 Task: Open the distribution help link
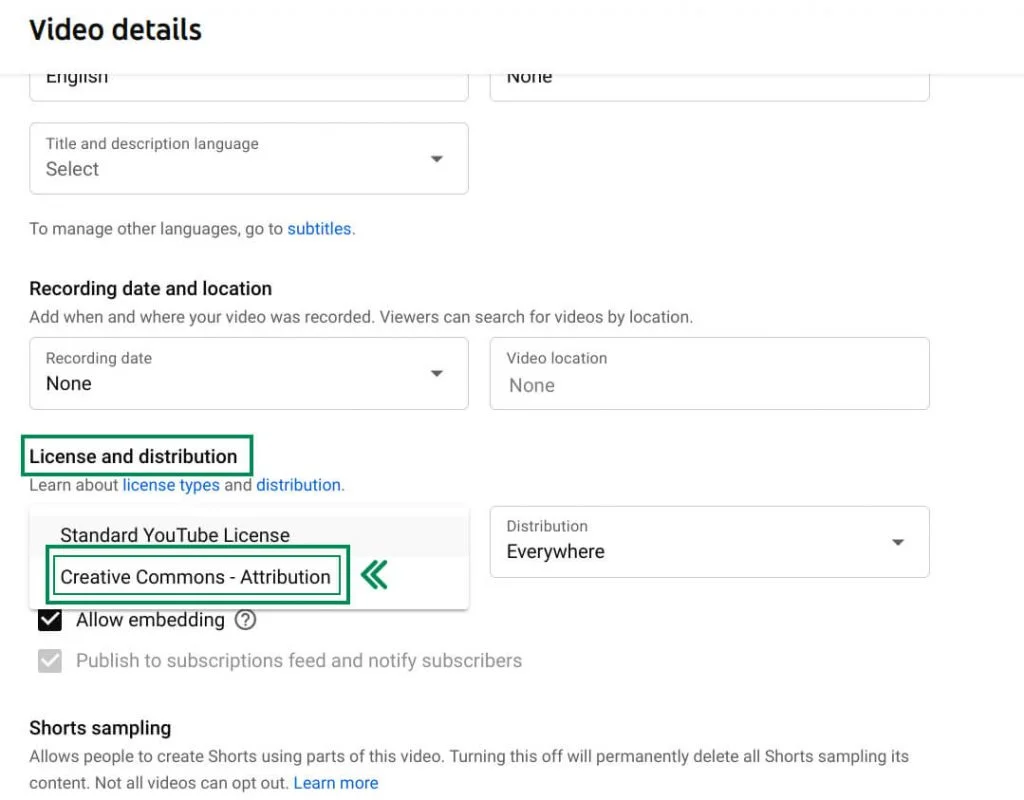tap(298, 485)
